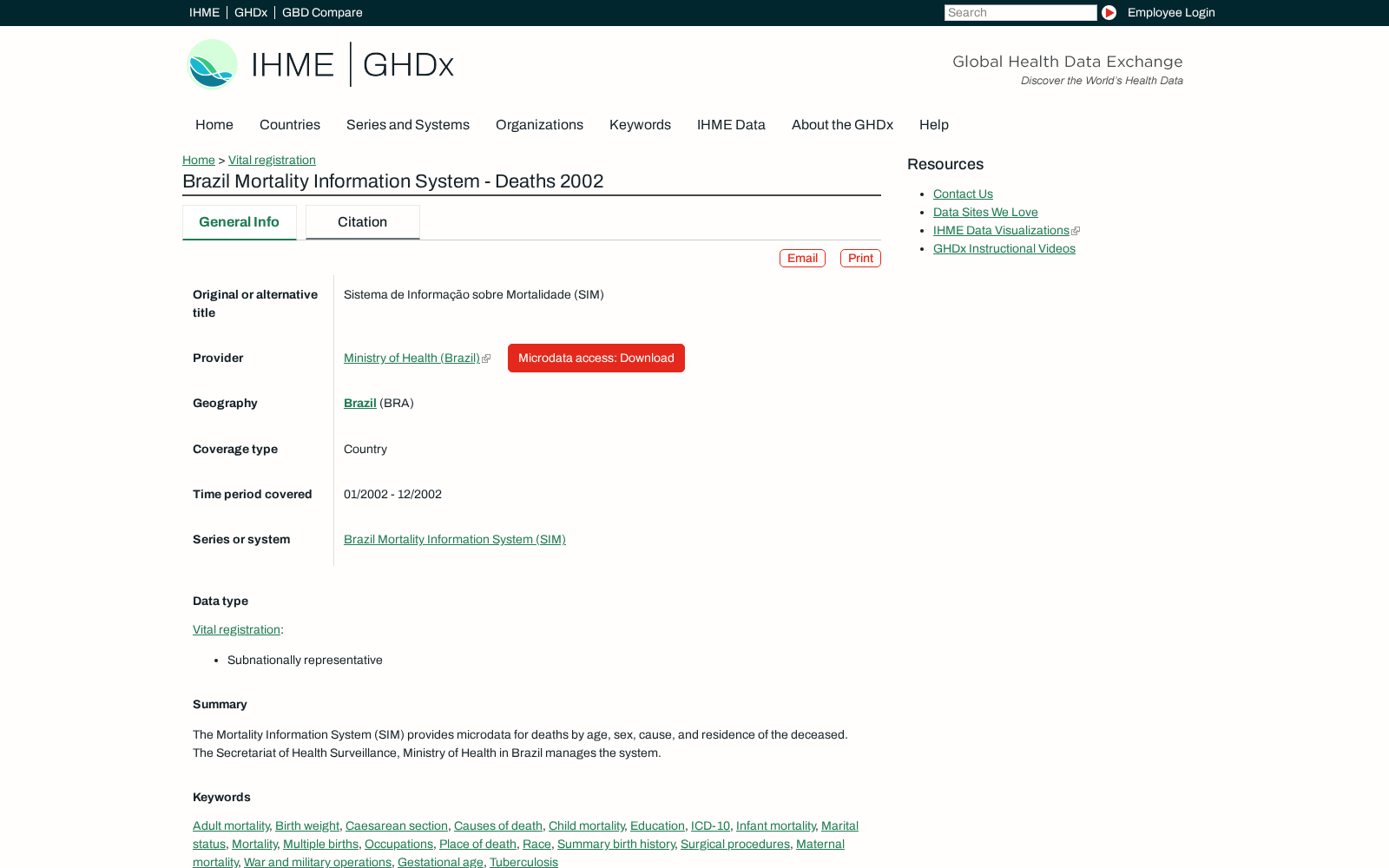
Task: Click the IHME leaf logo icon
Action: coord(212,64)
